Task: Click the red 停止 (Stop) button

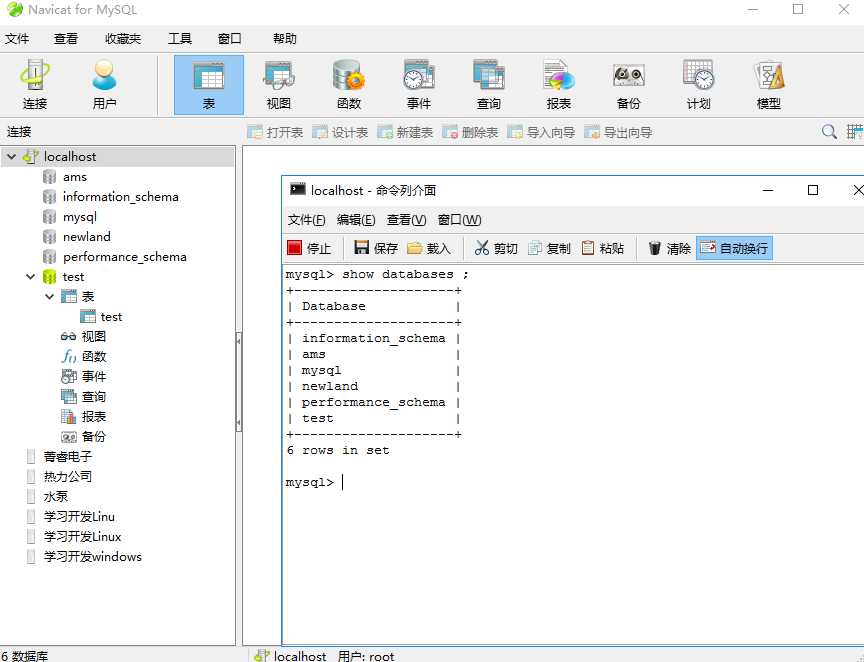Action: 309,248
